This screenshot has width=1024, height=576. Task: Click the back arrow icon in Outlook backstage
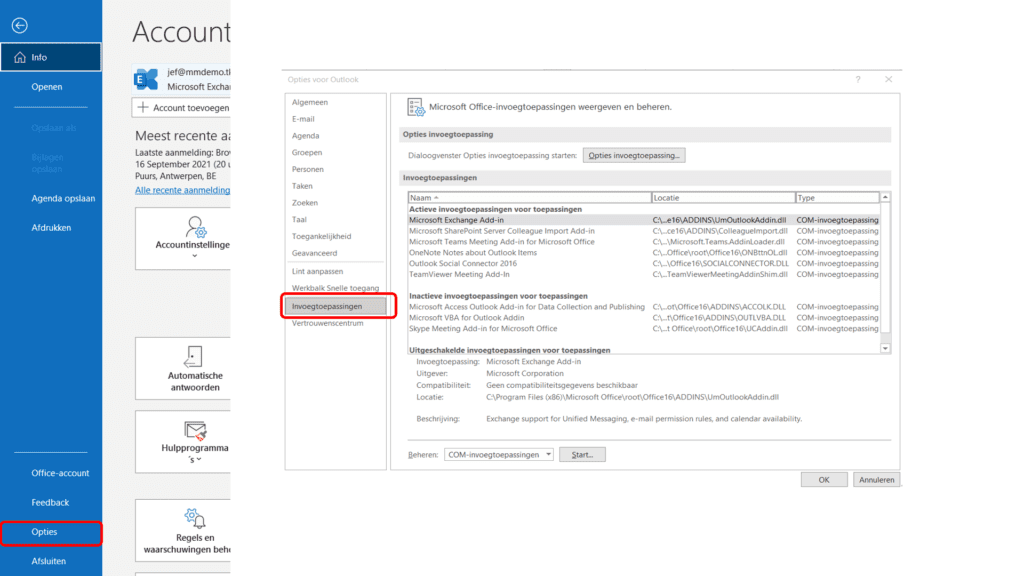tap(20, 25)
